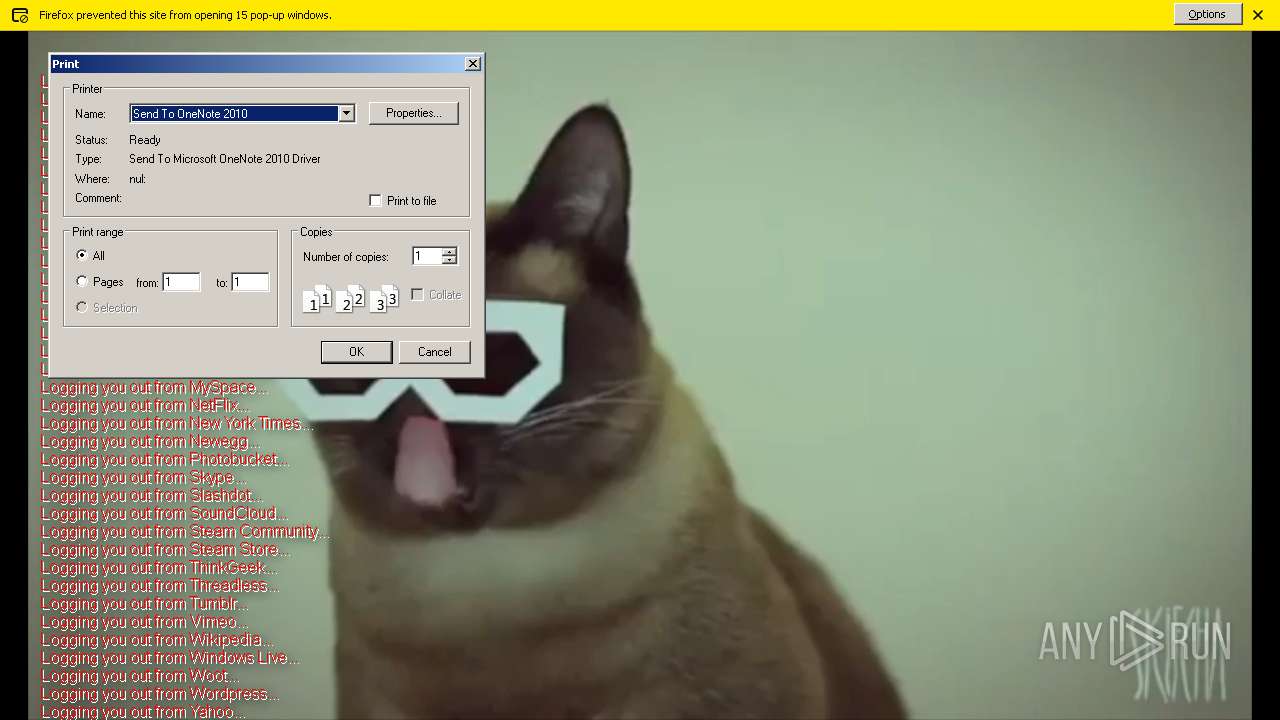Click the 'Logging you out from NetFlix...' line
The image size is (1280, 720).
click(145, 406)
